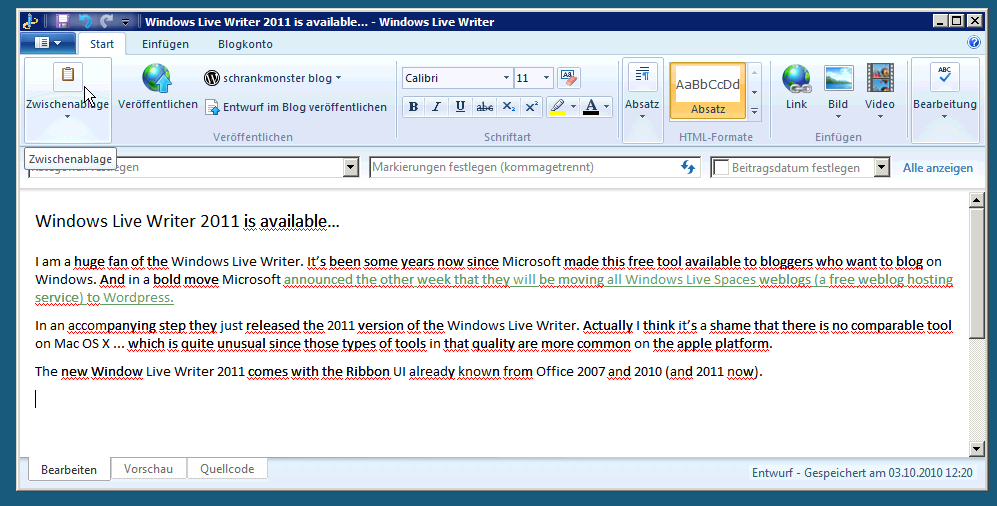
Task: Open the help question mark icon
Action: click(973, 43)
